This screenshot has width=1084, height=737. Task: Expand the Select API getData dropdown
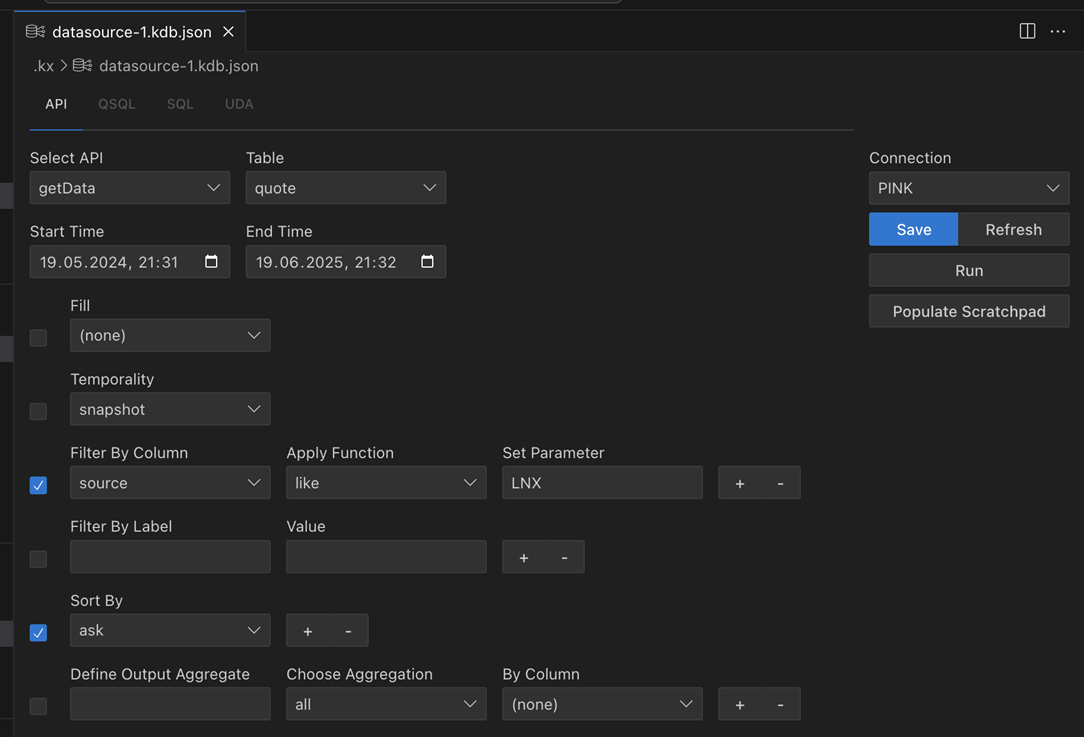pos(130,188)
